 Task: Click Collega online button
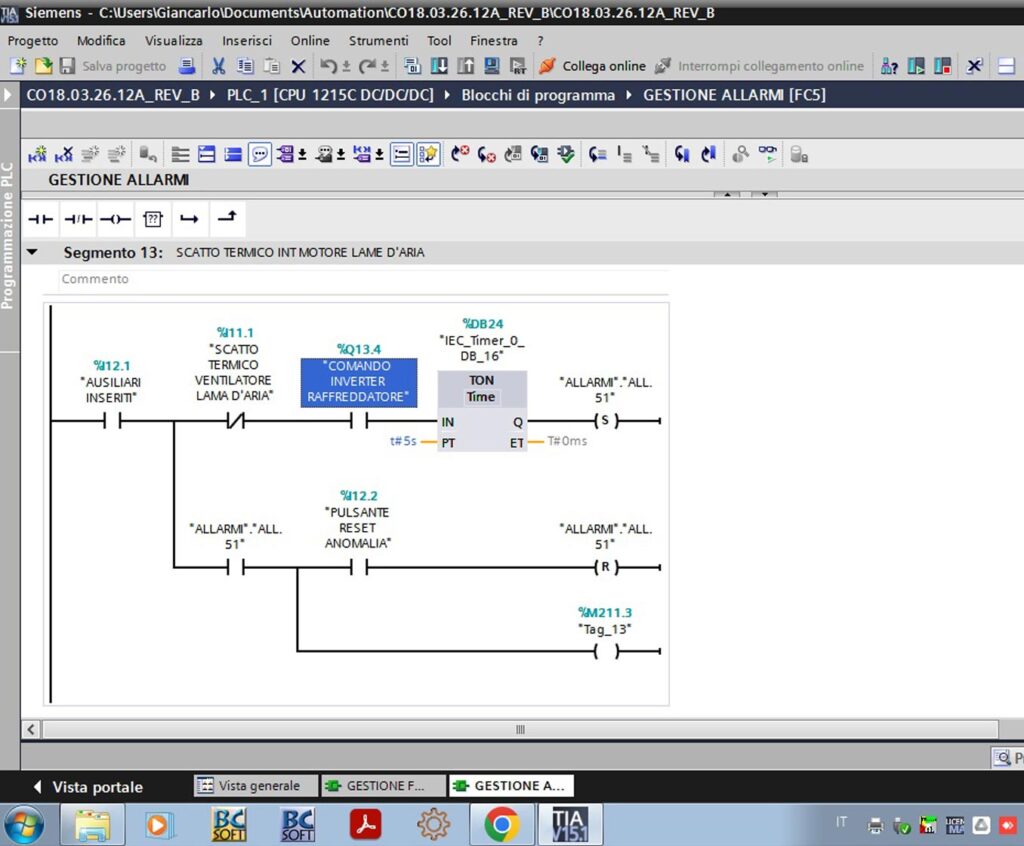tap(592, 66)
